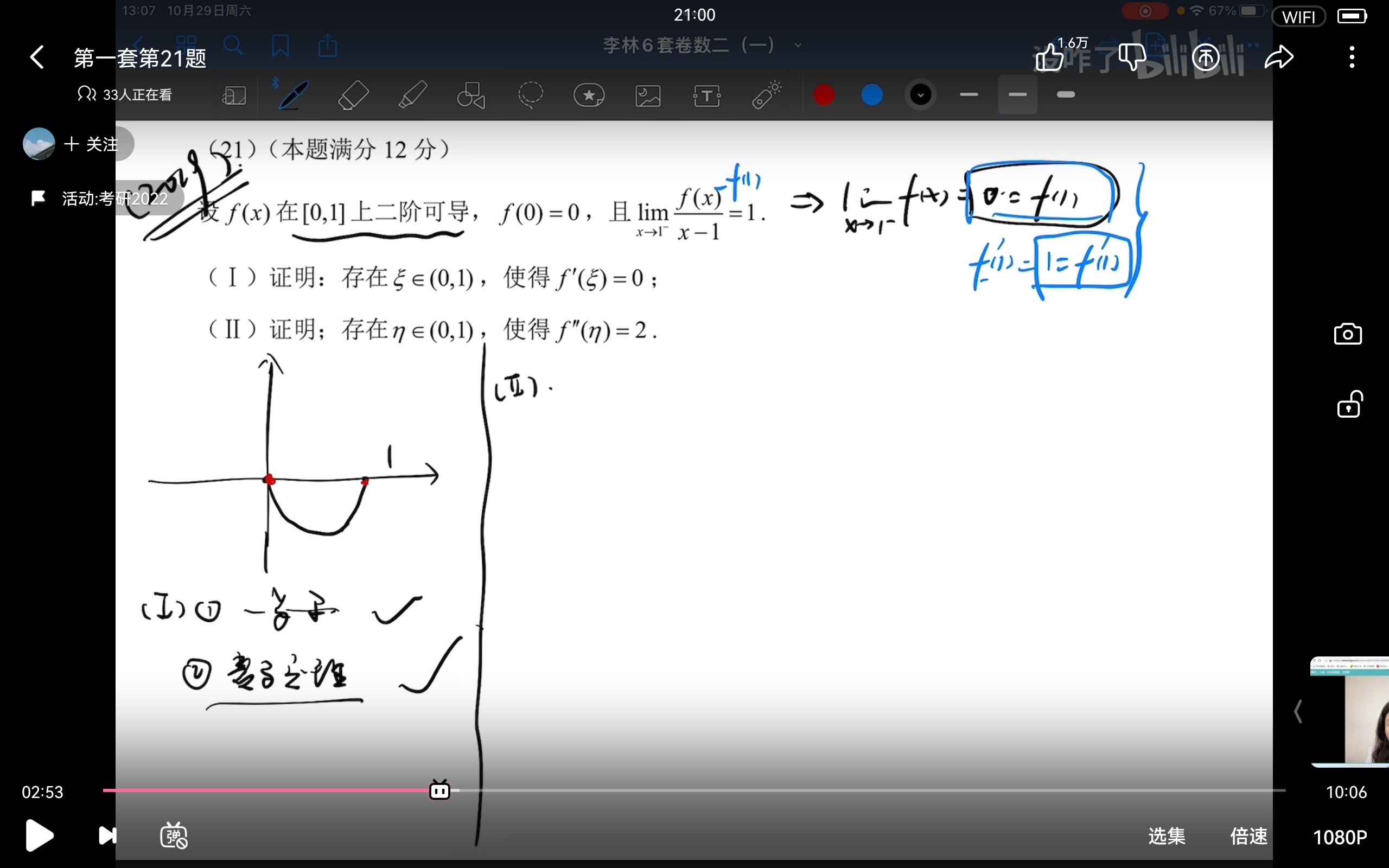Skip to next video

click(x=107, y=835)
